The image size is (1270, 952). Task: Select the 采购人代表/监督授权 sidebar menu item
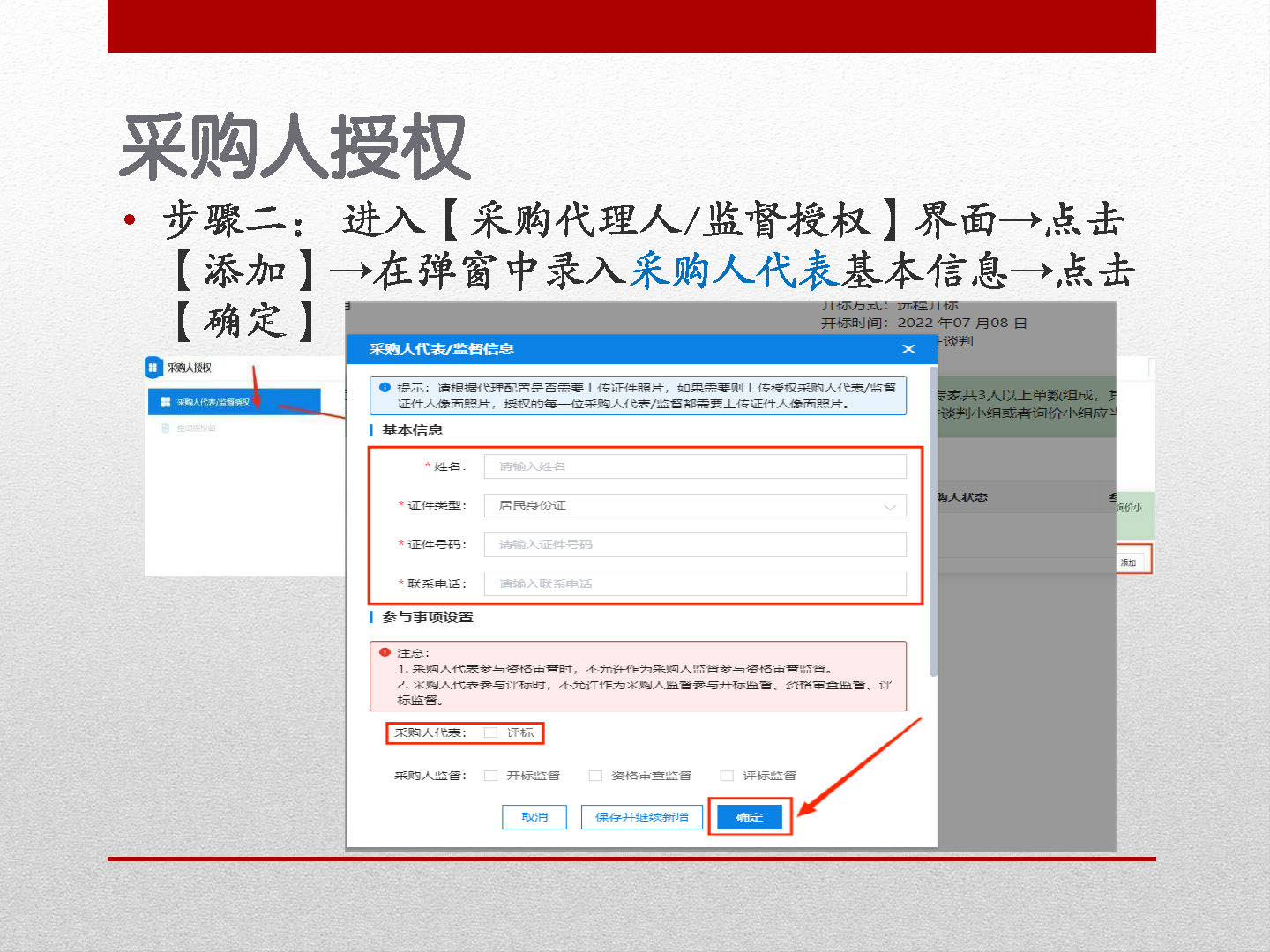click(234, 402)
